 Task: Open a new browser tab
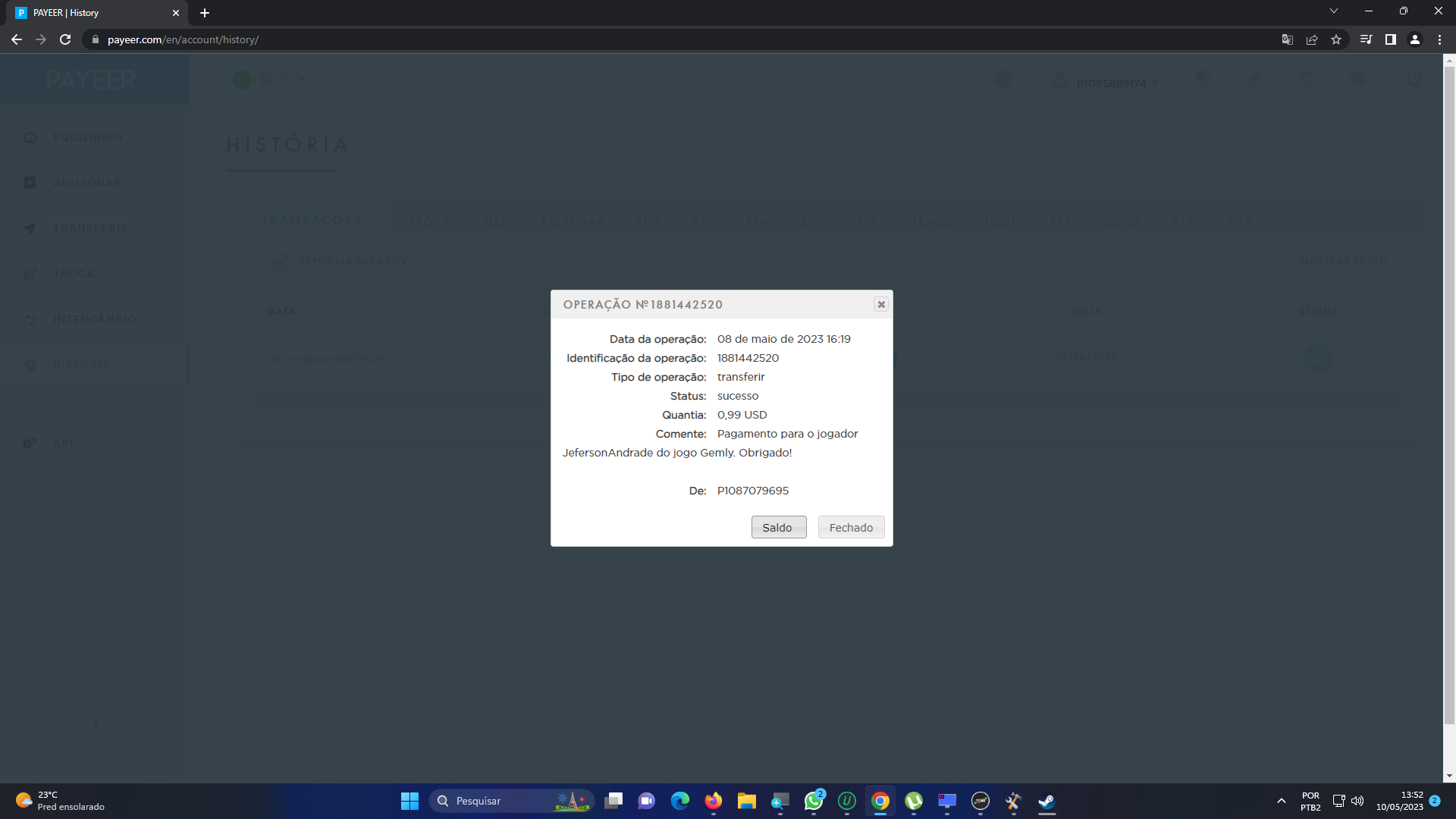[205, 13]
